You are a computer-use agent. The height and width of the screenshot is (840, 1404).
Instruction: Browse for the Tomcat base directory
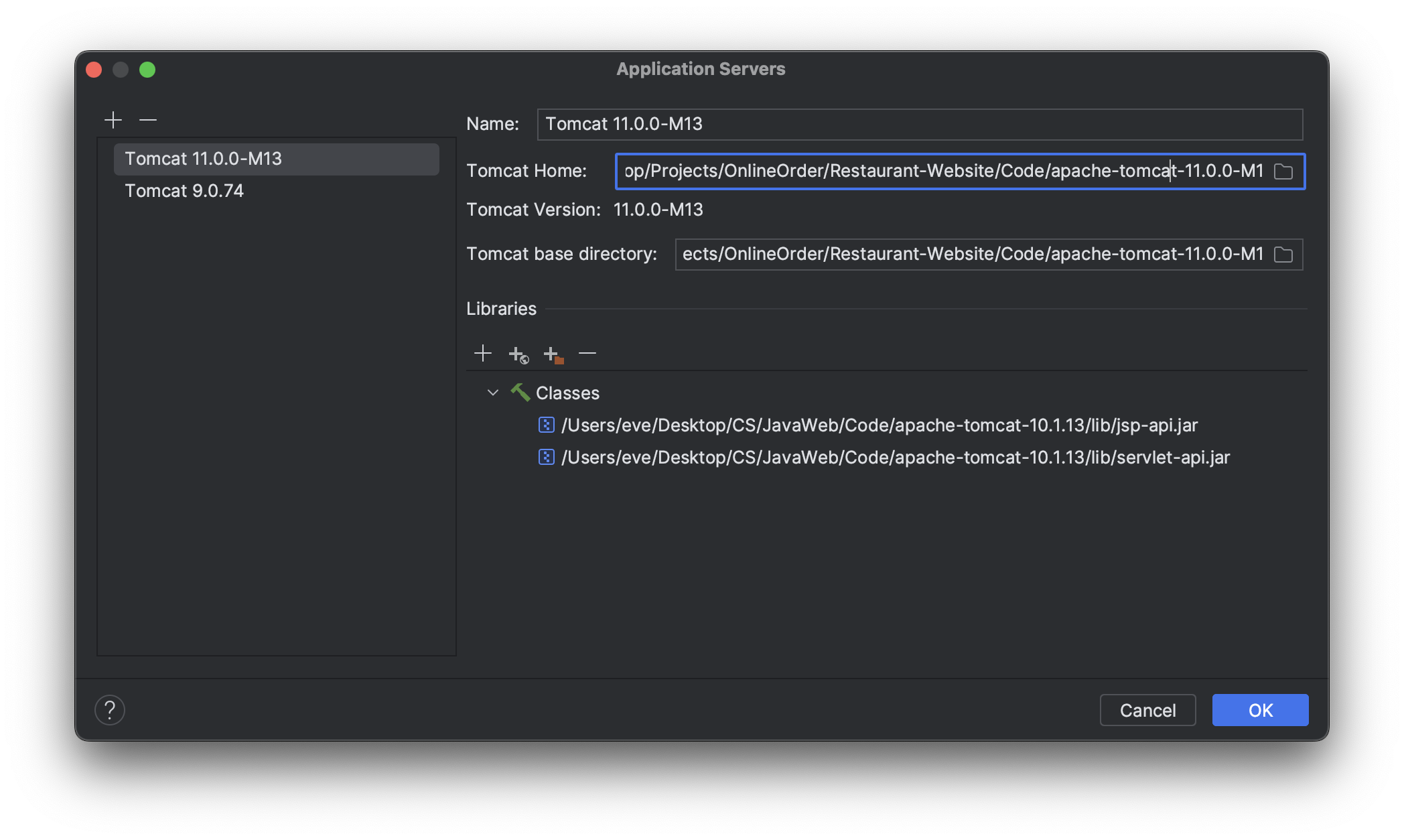pos(1283,255)
